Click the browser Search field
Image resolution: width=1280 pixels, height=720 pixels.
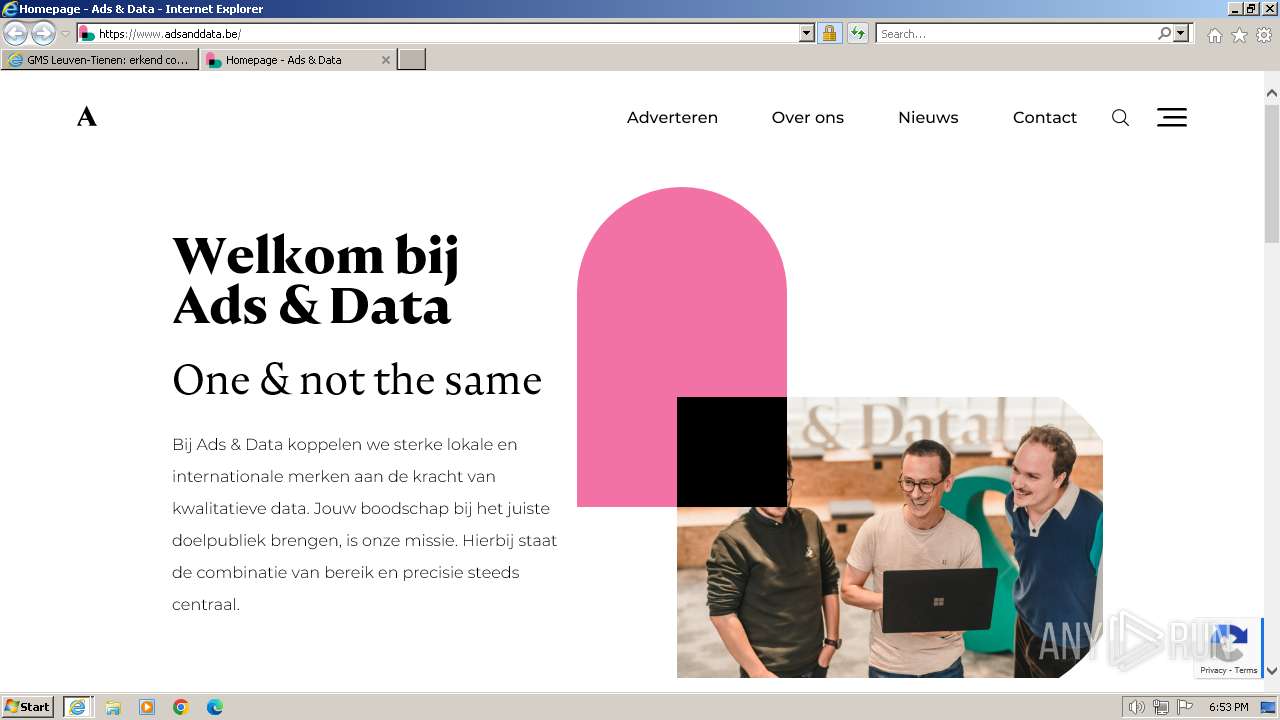point(1017,33)
